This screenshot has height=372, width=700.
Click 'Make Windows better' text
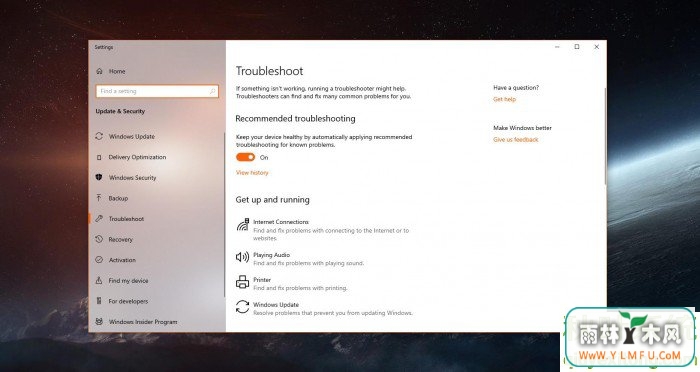click(522, 128)
